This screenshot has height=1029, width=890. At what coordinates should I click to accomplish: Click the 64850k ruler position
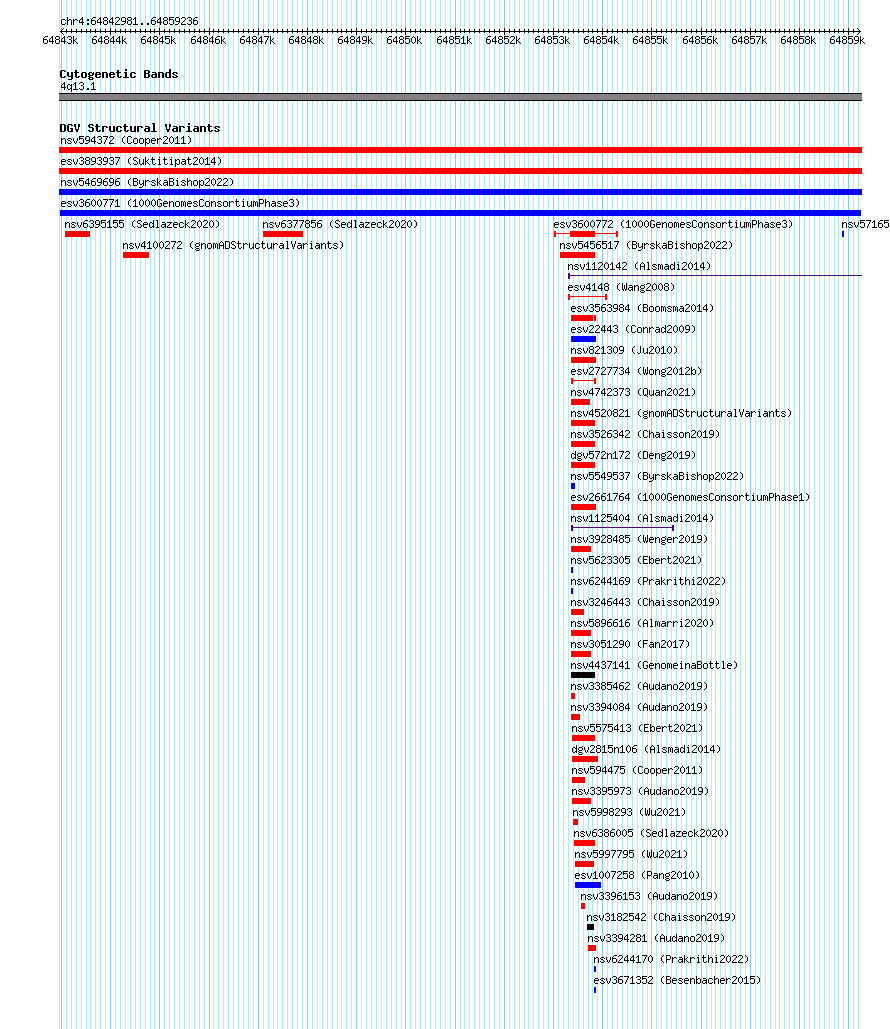coord(404,41)
